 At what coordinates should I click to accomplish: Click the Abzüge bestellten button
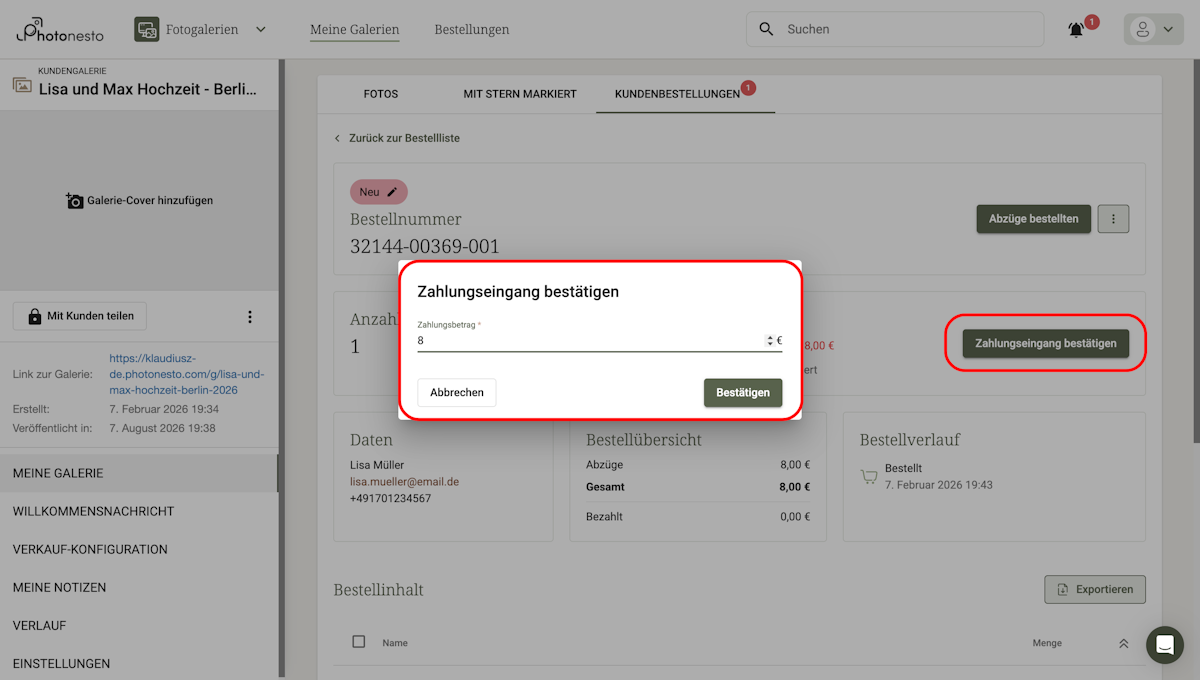click(x=1033, y=219)
